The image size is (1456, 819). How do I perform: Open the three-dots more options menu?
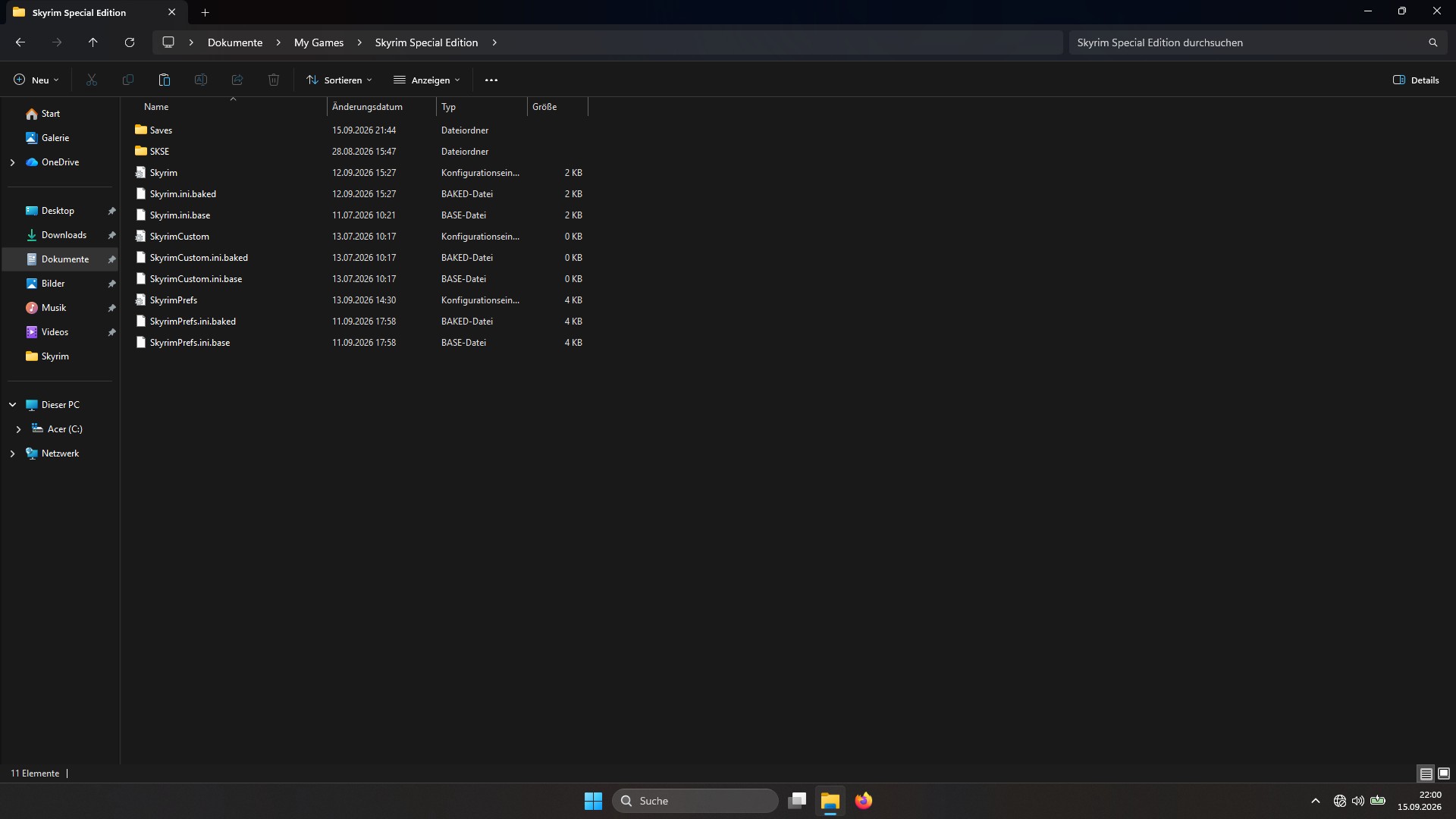491,80
